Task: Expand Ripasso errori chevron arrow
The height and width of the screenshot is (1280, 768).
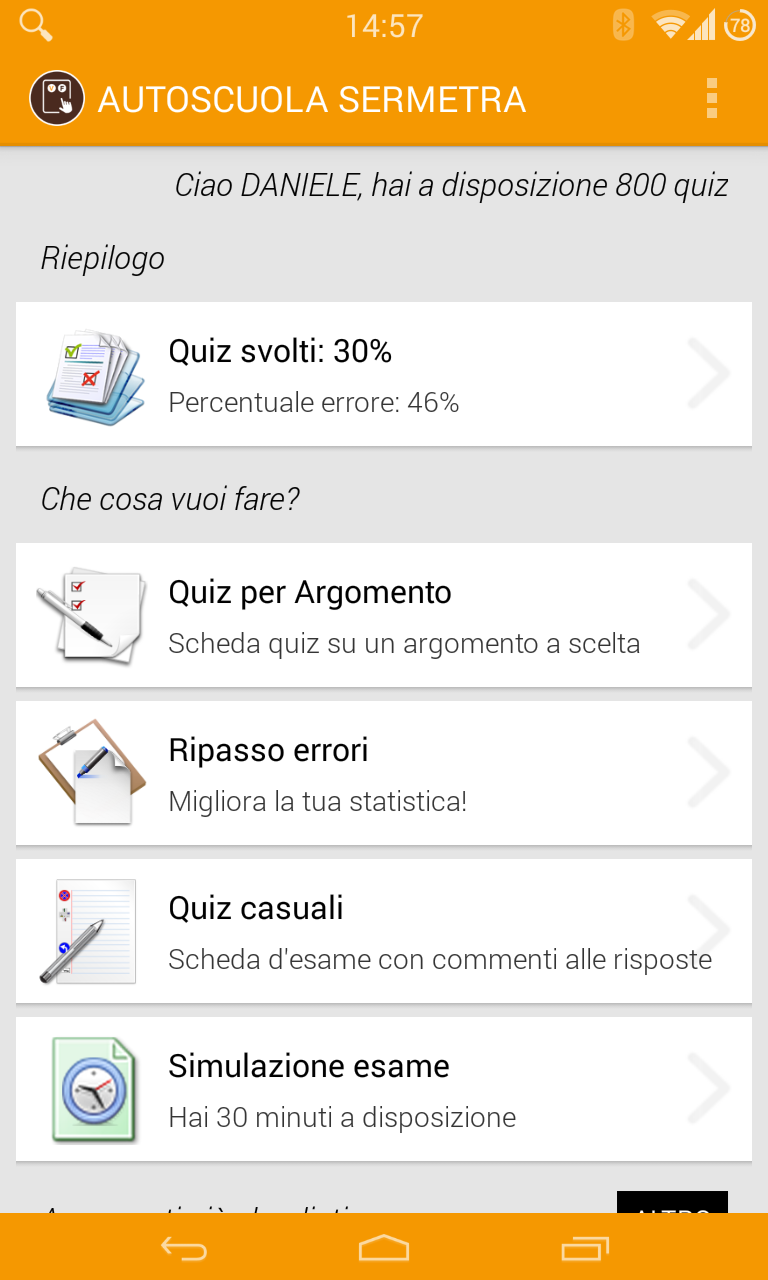Action: [x=710, y=772]
